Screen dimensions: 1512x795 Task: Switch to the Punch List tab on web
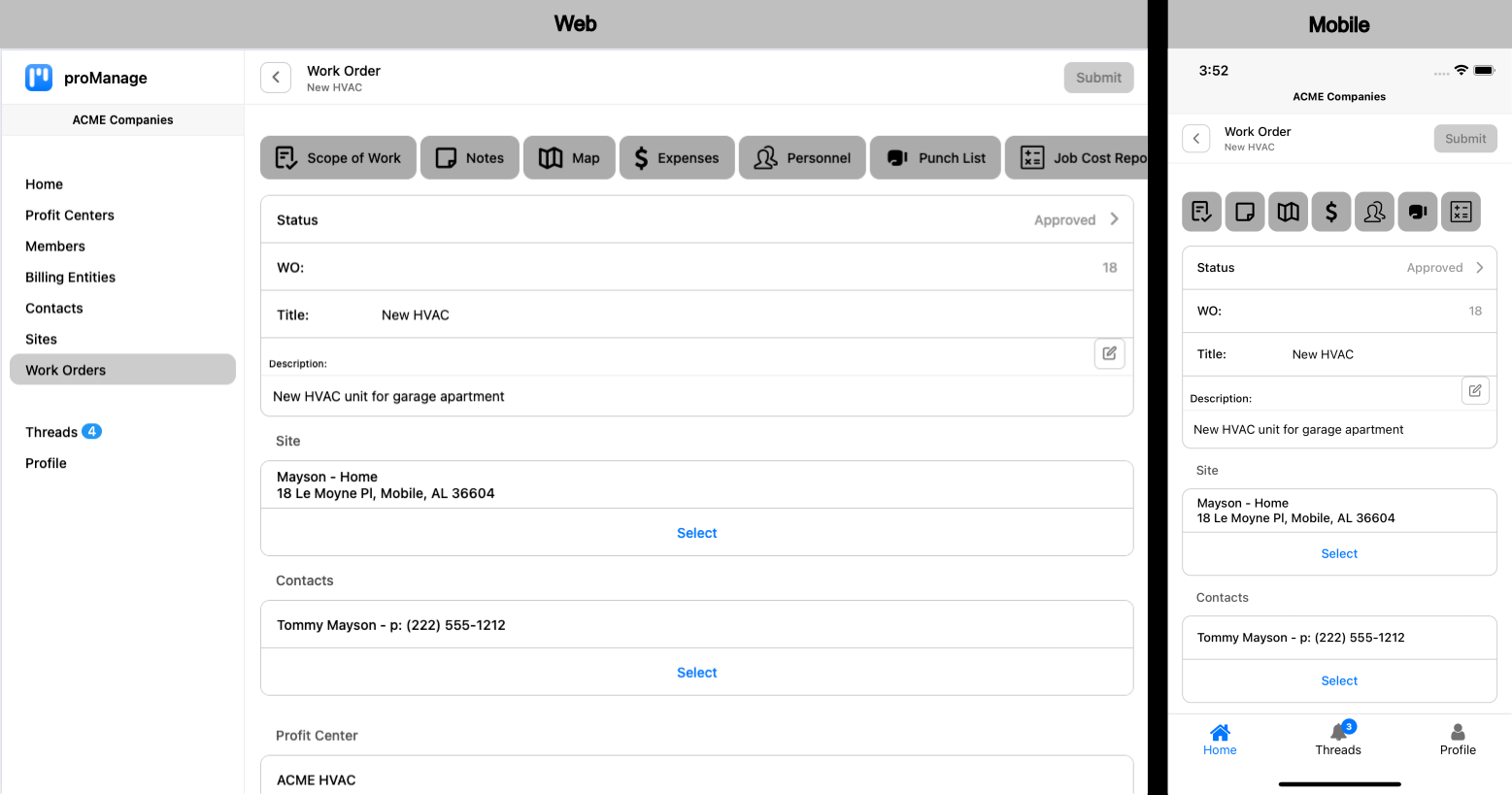click(935, 158)
